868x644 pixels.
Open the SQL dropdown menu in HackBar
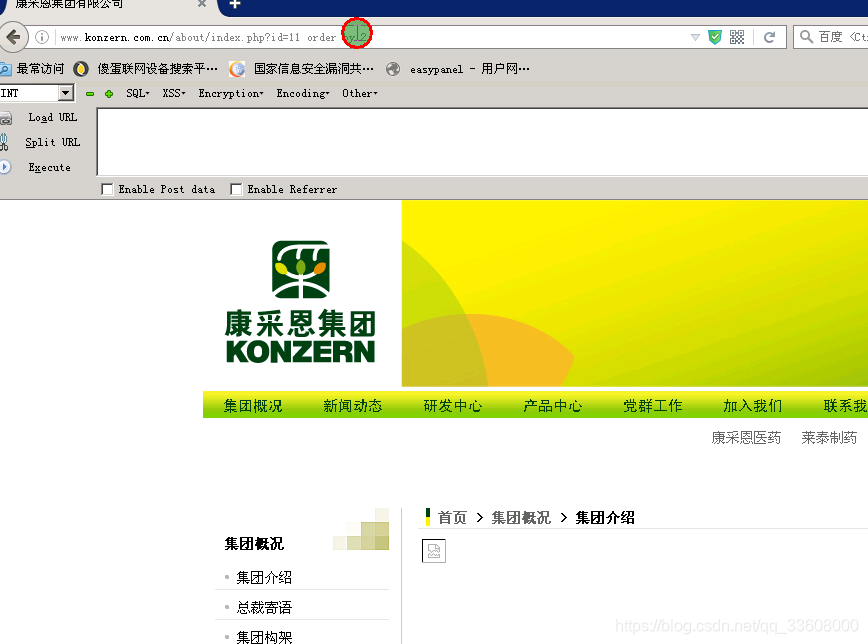(134, 93)
